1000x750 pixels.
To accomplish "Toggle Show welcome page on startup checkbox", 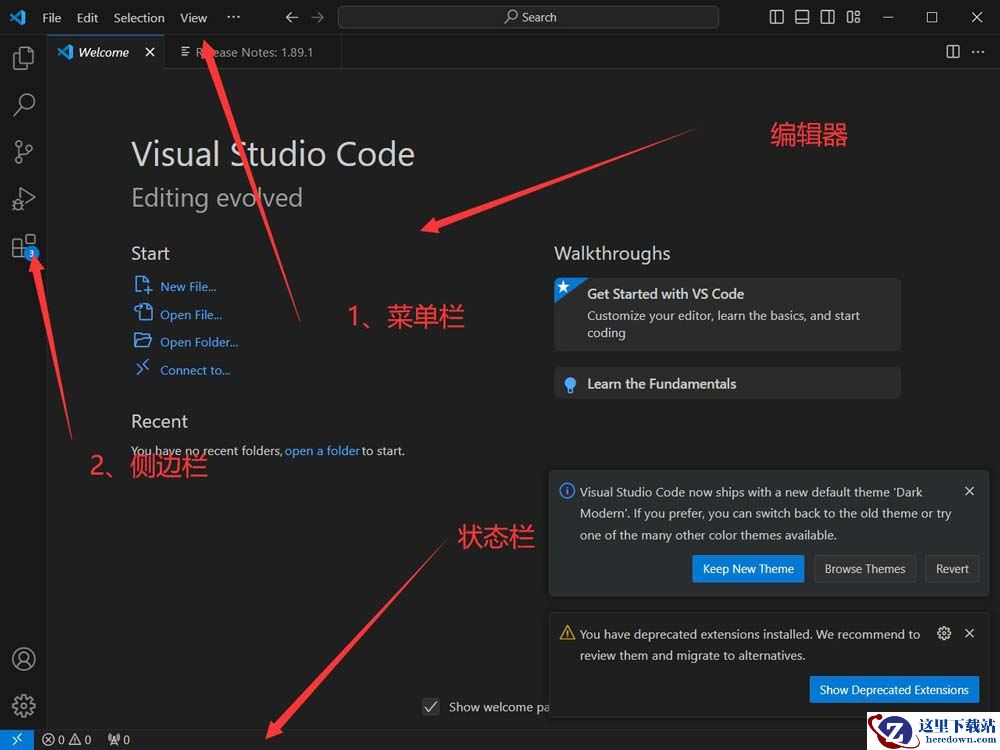I will pyautogui.click(x=431, y=707).
